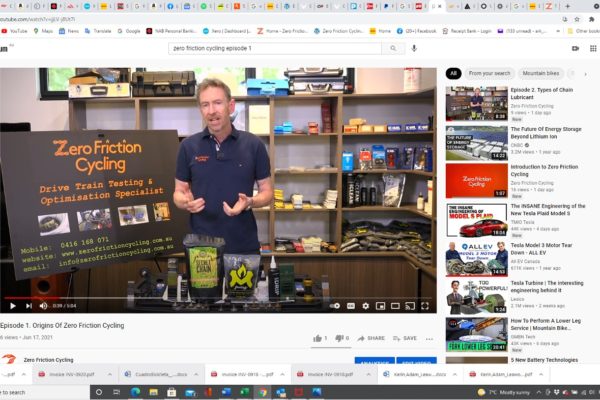The height and width of the screenshot is (400, 600).
Task: Start voice search with microphone
Action: point(414,48)
